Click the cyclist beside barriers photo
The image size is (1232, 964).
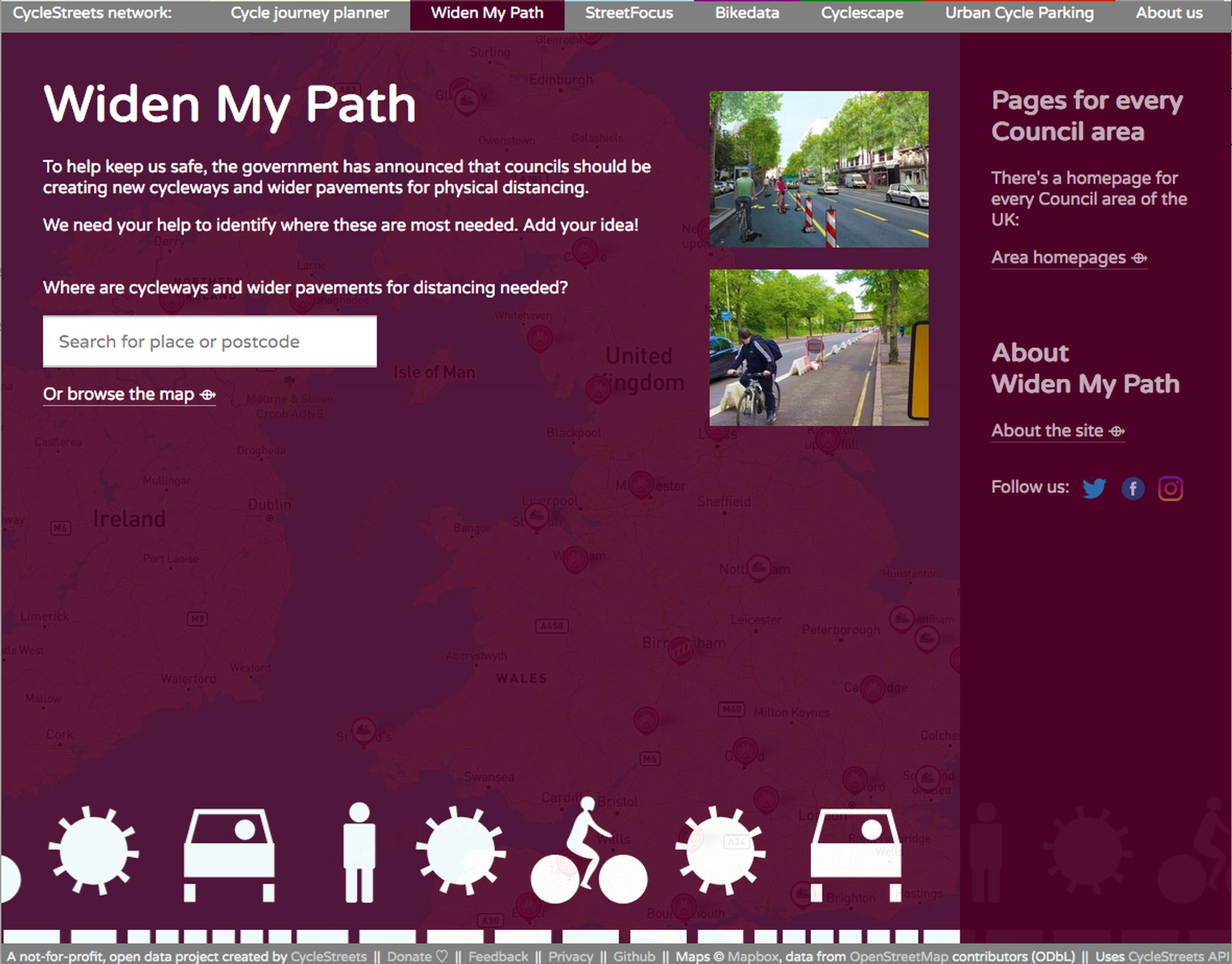click(x=818, y=347)
